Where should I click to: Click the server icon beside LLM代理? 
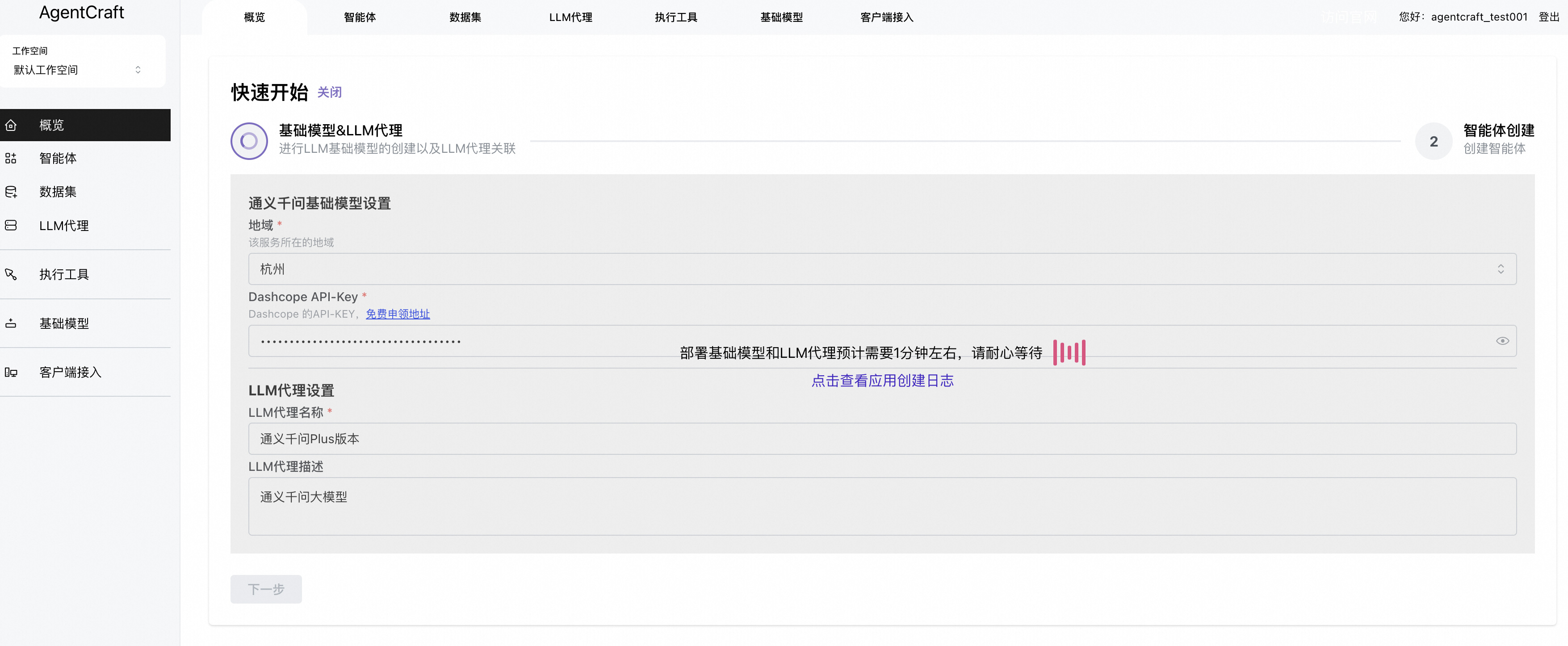(11, 226)
